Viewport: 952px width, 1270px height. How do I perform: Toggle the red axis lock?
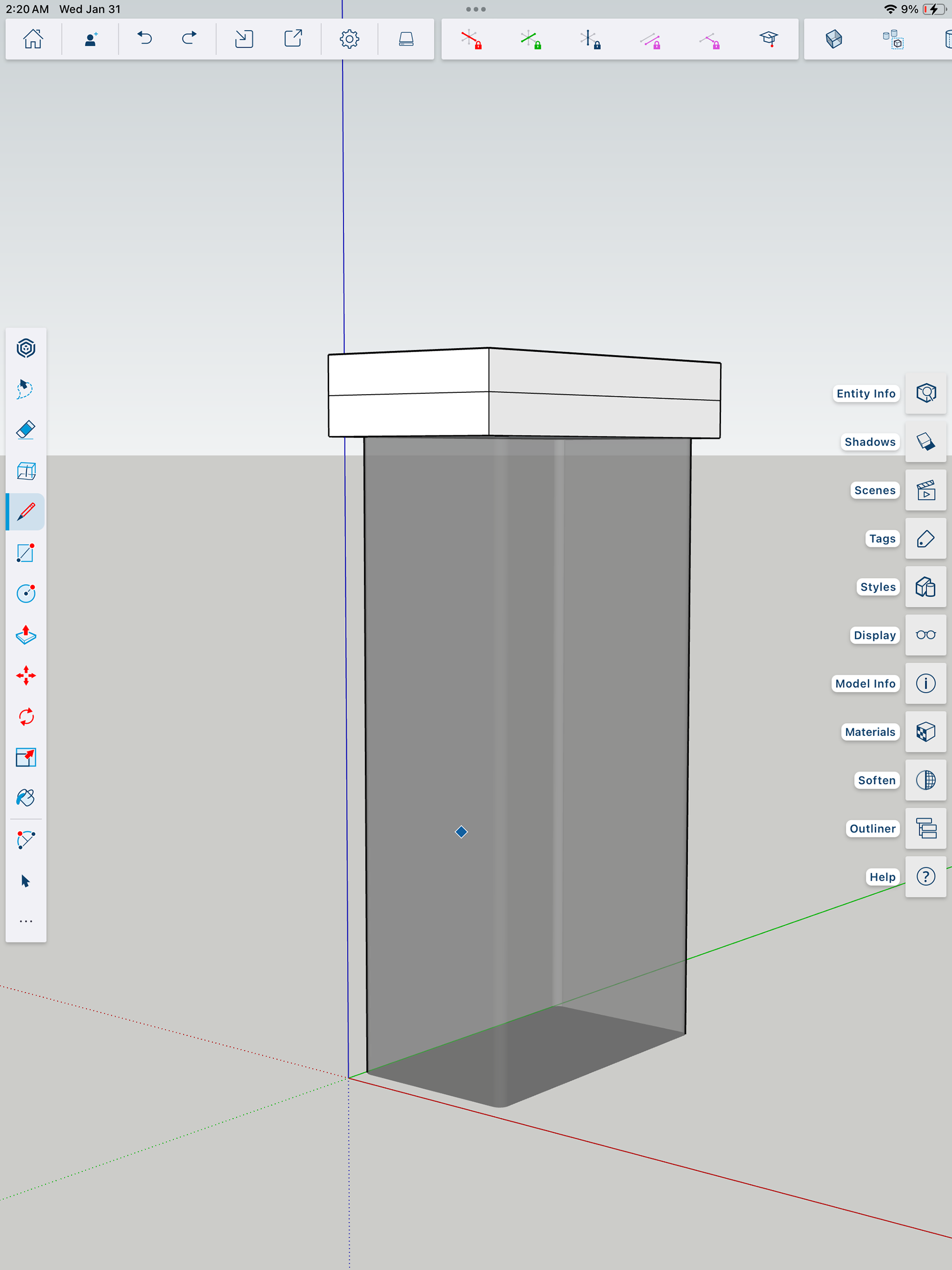click(471, 39)
